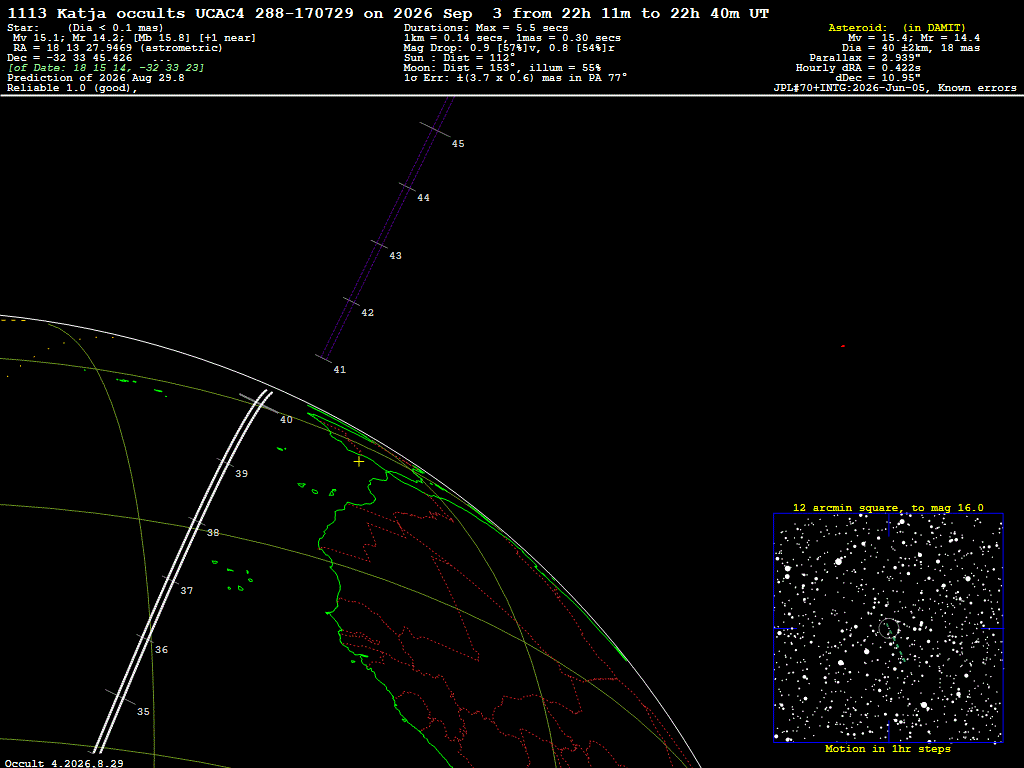Click the green asteroid motion line in the chart
Viewport: 1024px width, 768px height.
[x=896, y=646]
